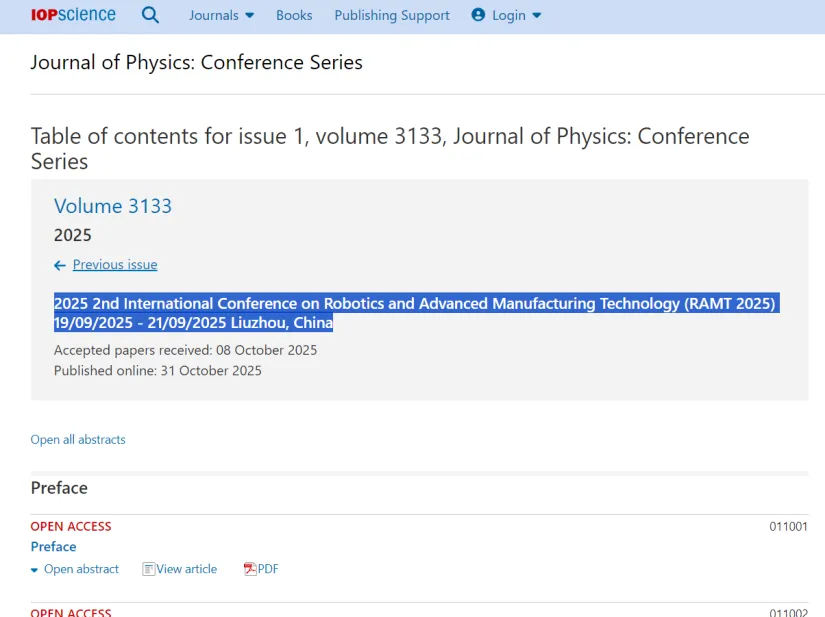Open the search magnifier icon

click(x=151, y=15)
